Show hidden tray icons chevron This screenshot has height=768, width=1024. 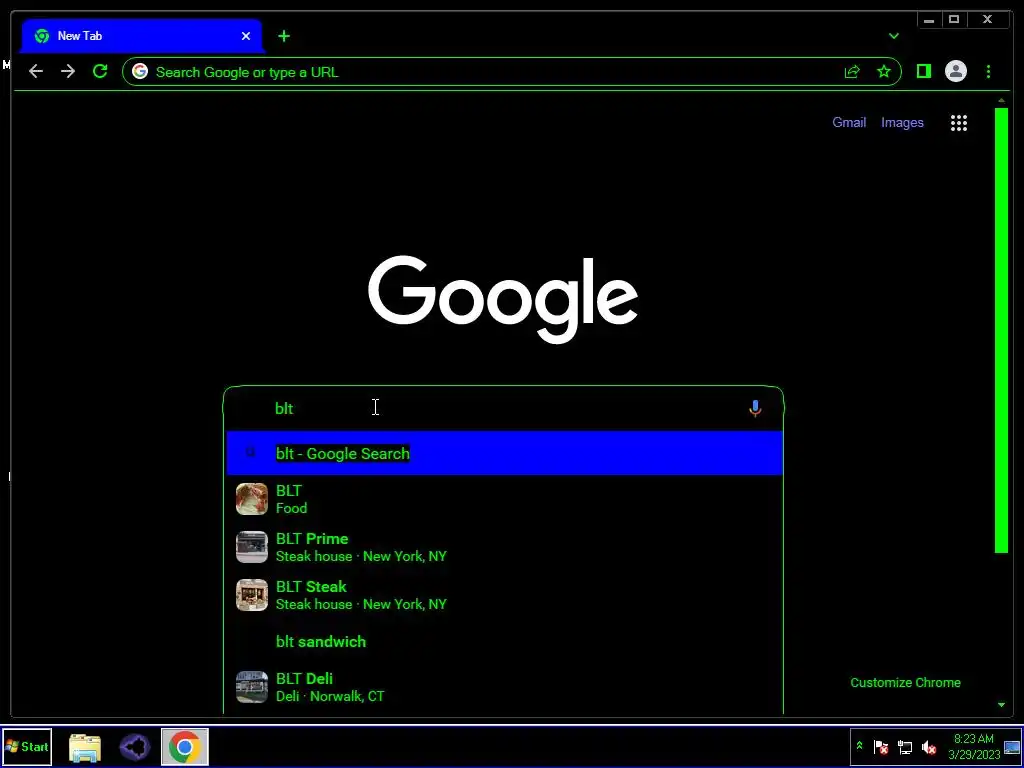click(x=859, y=746)
